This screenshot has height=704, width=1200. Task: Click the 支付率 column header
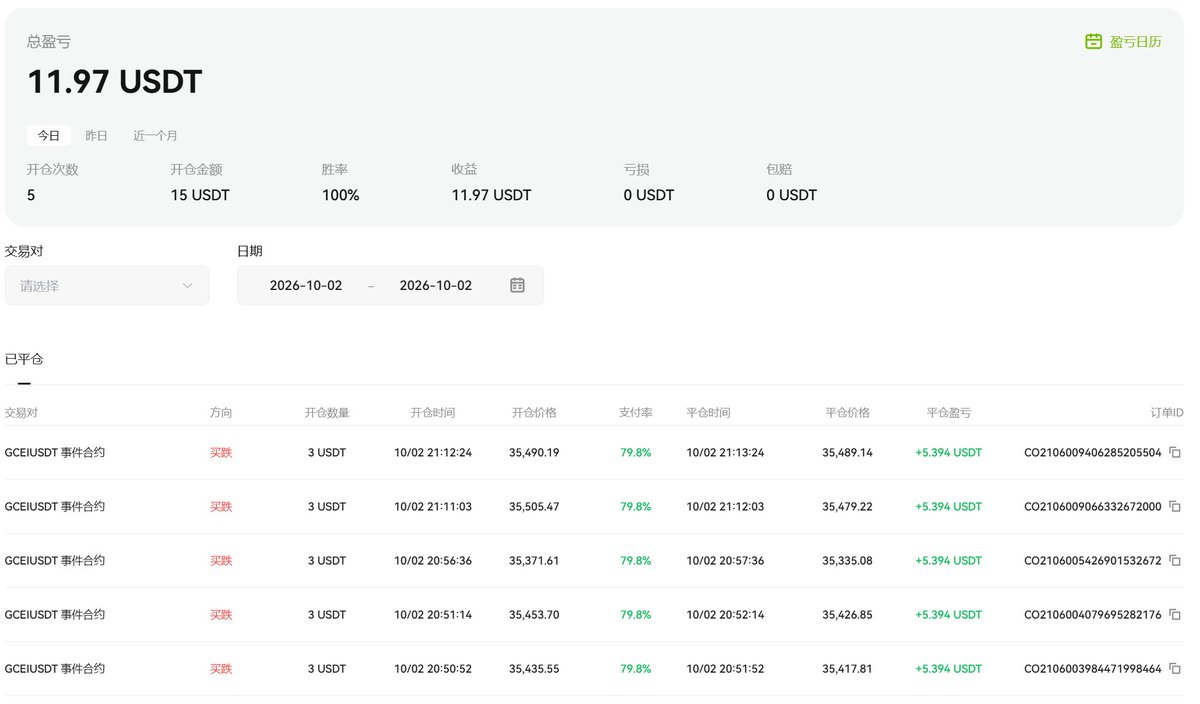tap(636, 412)
